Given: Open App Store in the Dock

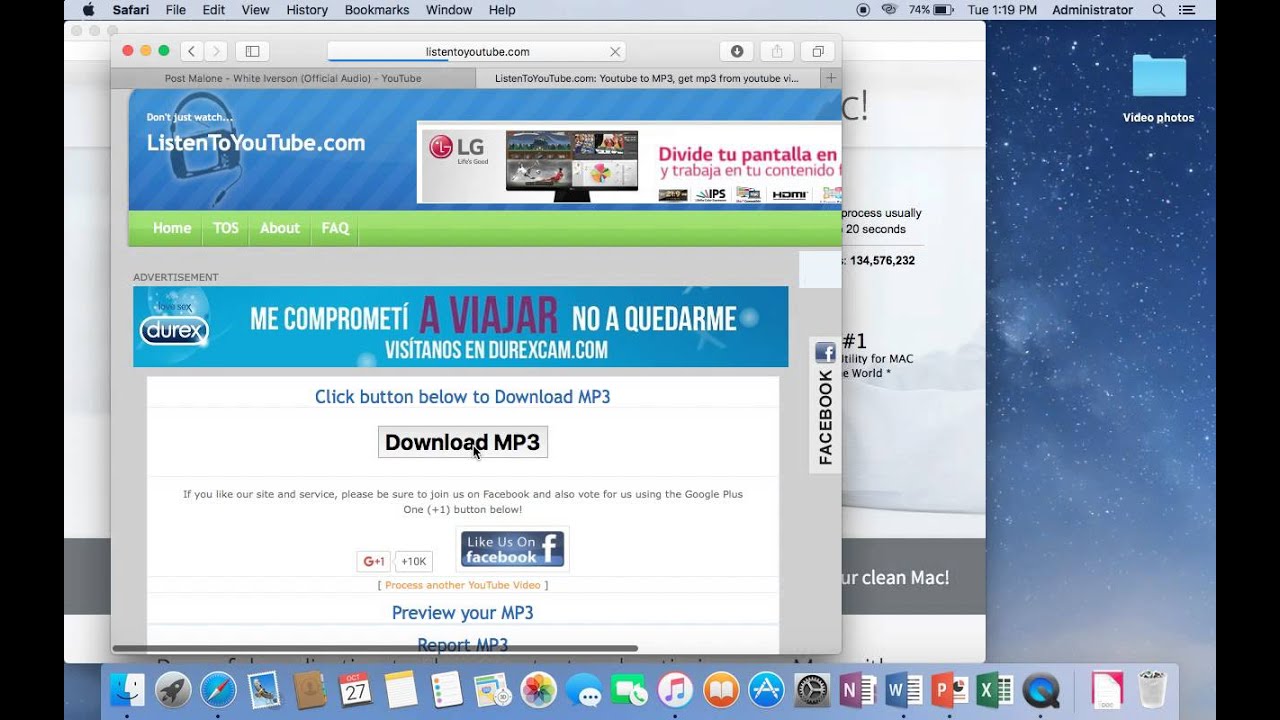Looking at the screenshot, I should coord(767,690).
